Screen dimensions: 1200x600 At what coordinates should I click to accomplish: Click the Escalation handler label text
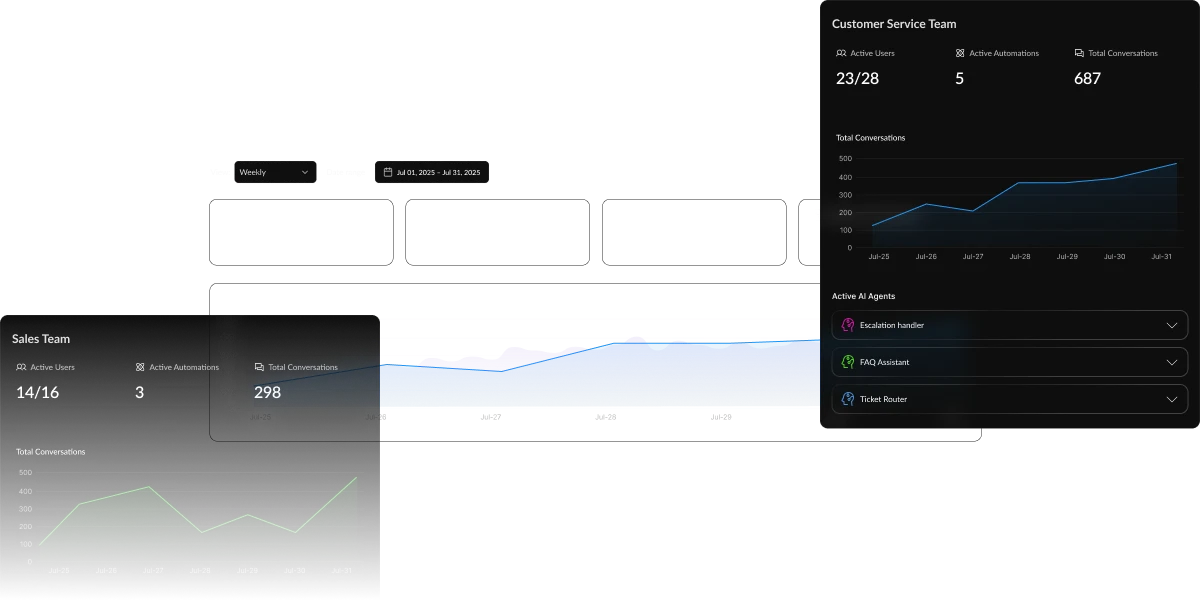891,325
